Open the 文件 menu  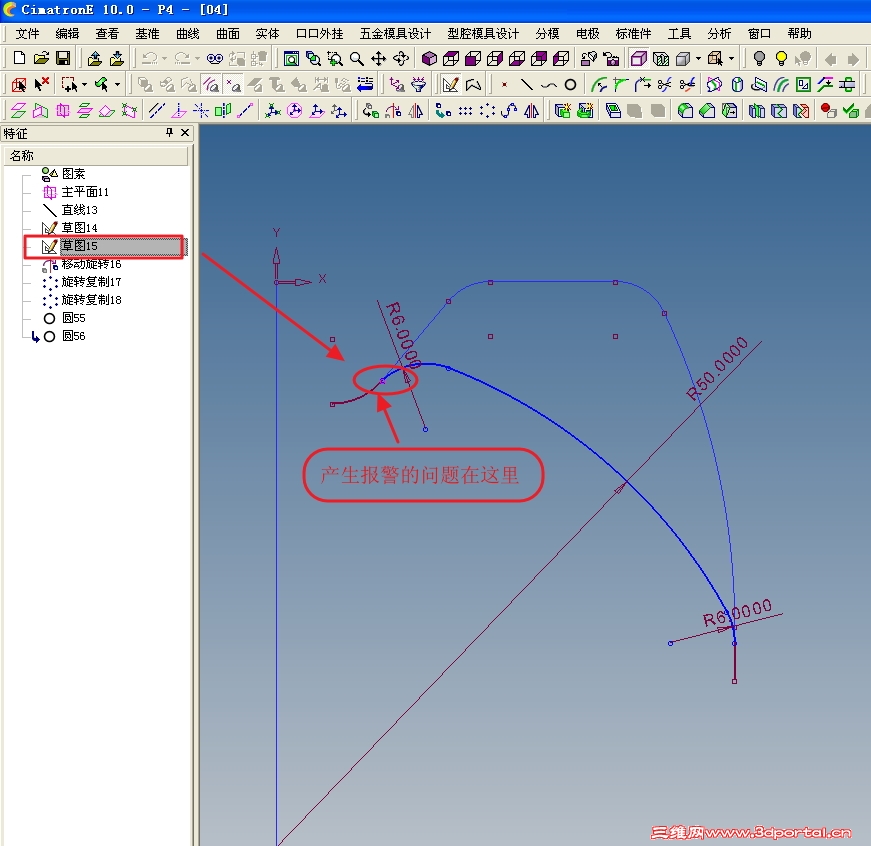pyautogui.click(x=27, y=34)
